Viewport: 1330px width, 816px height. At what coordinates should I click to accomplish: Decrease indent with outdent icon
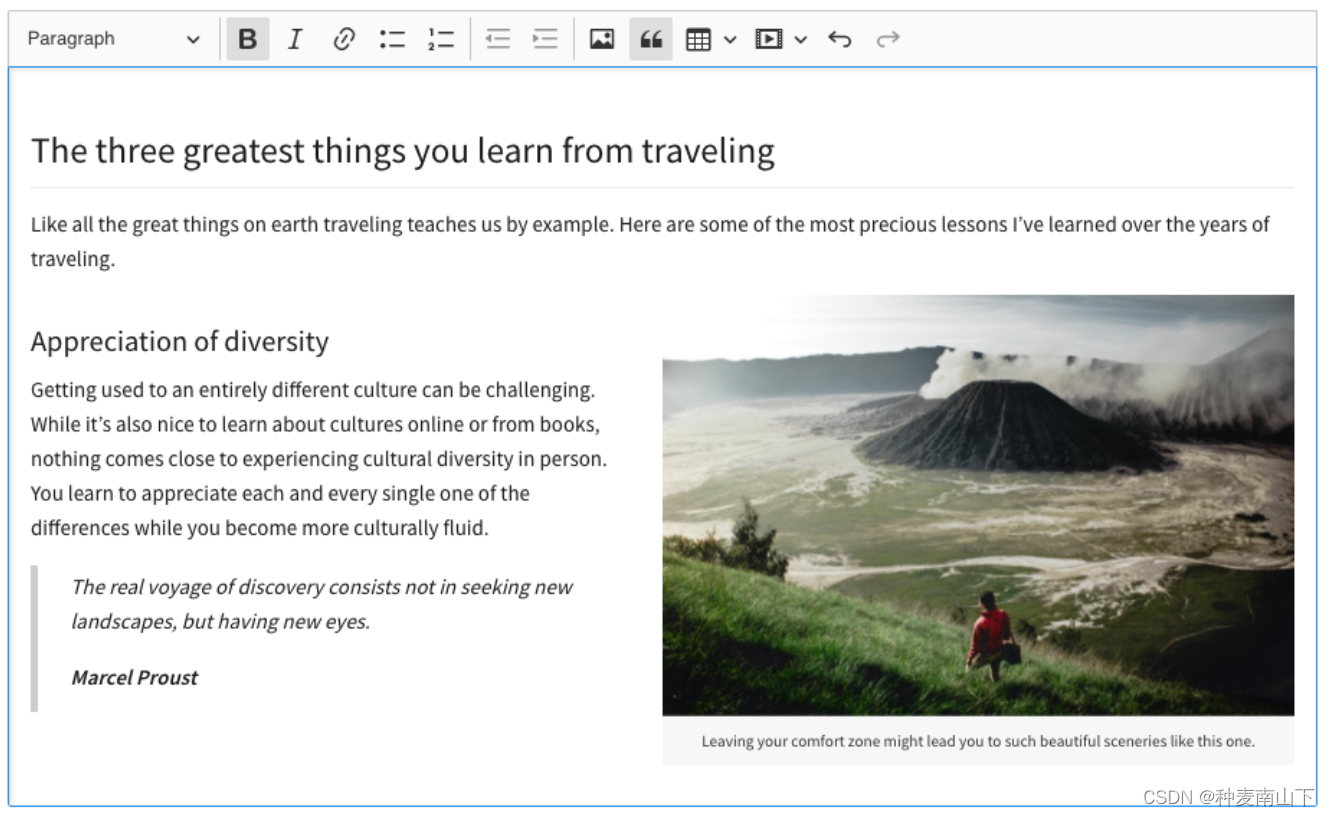[x=497, y=39]
